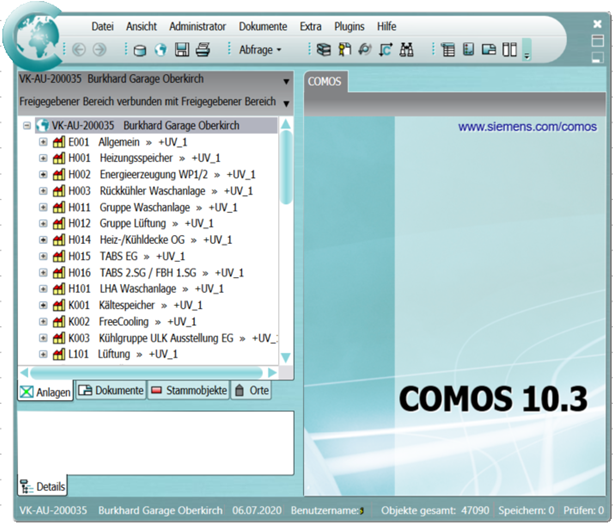Click the forward navigation arrow icon
This screenshot has height=525, width=613.
tap(100, 49)
